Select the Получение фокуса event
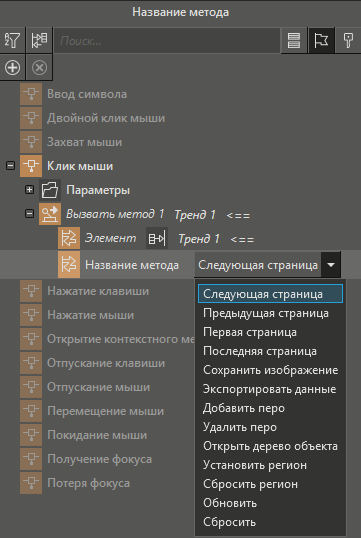Screen dimensions: 361x538 (100, 459)
